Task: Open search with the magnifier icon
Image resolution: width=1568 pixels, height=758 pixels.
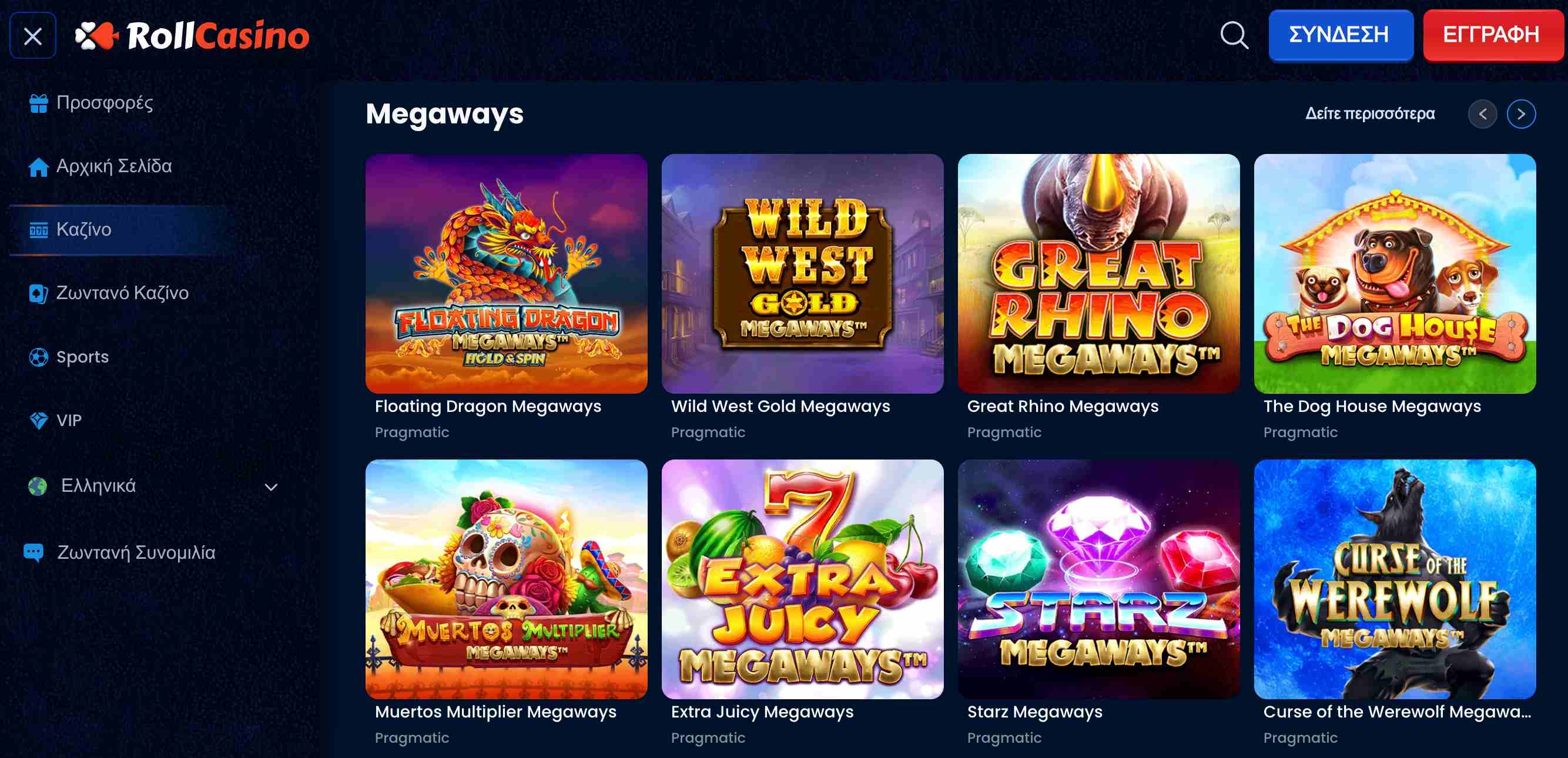Action: (1234, 35)
